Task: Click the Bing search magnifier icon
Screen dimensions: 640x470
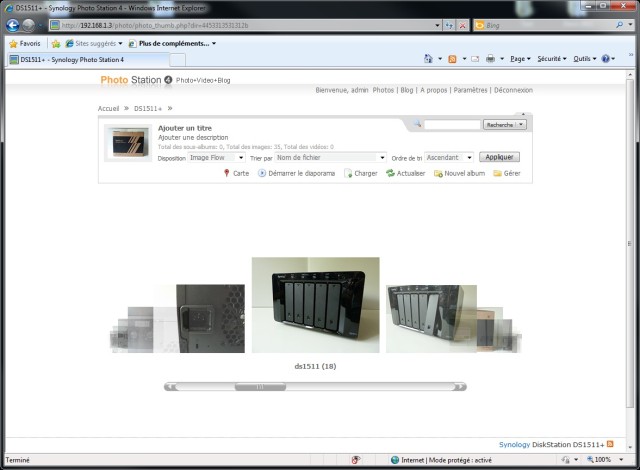Action: coord(620,25)
